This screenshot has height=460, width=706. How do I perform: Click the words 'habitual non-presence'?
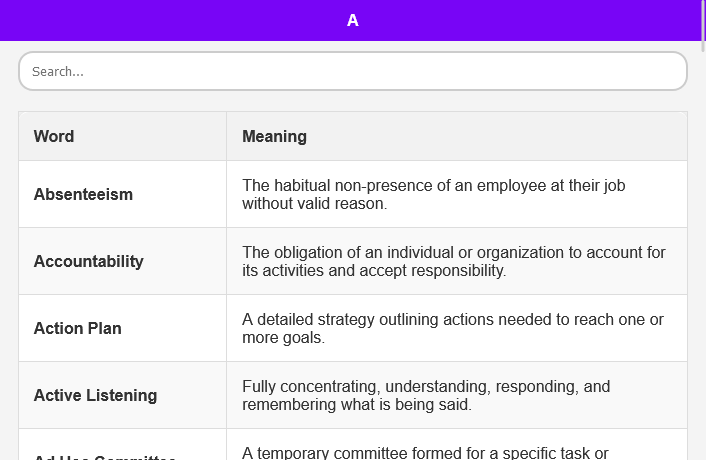(362, 185)
